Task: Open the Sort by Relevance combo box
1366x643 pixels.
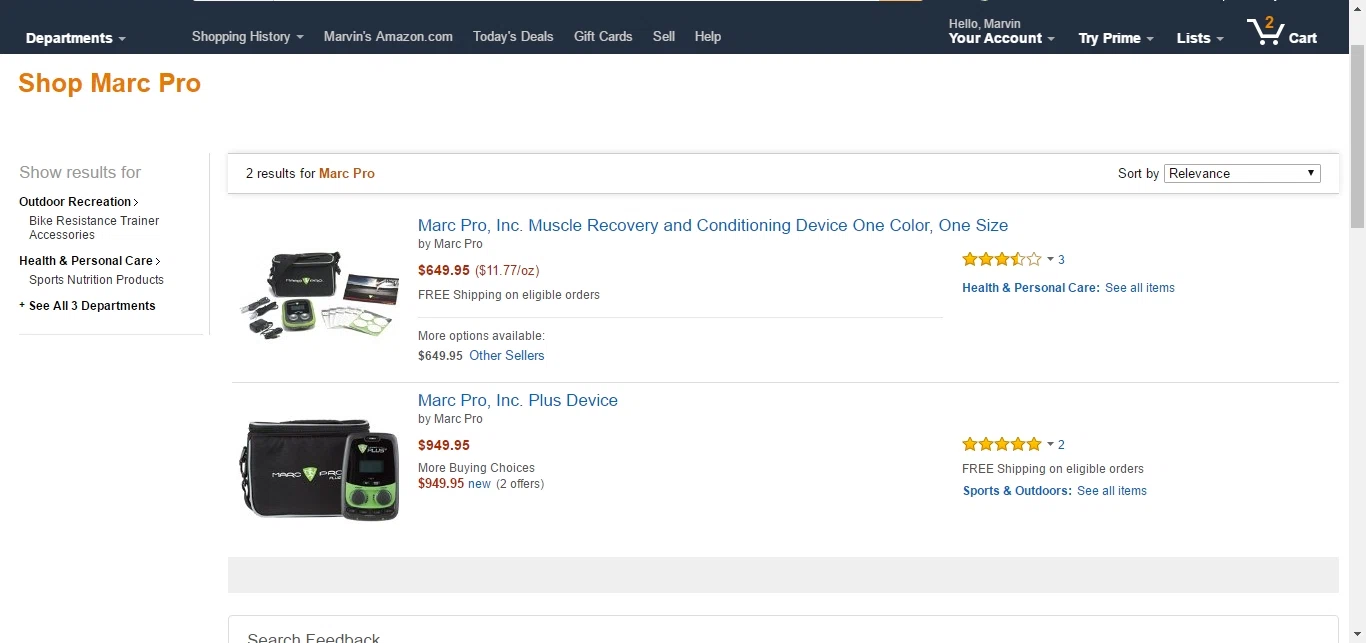Action: pos(1242,173)
